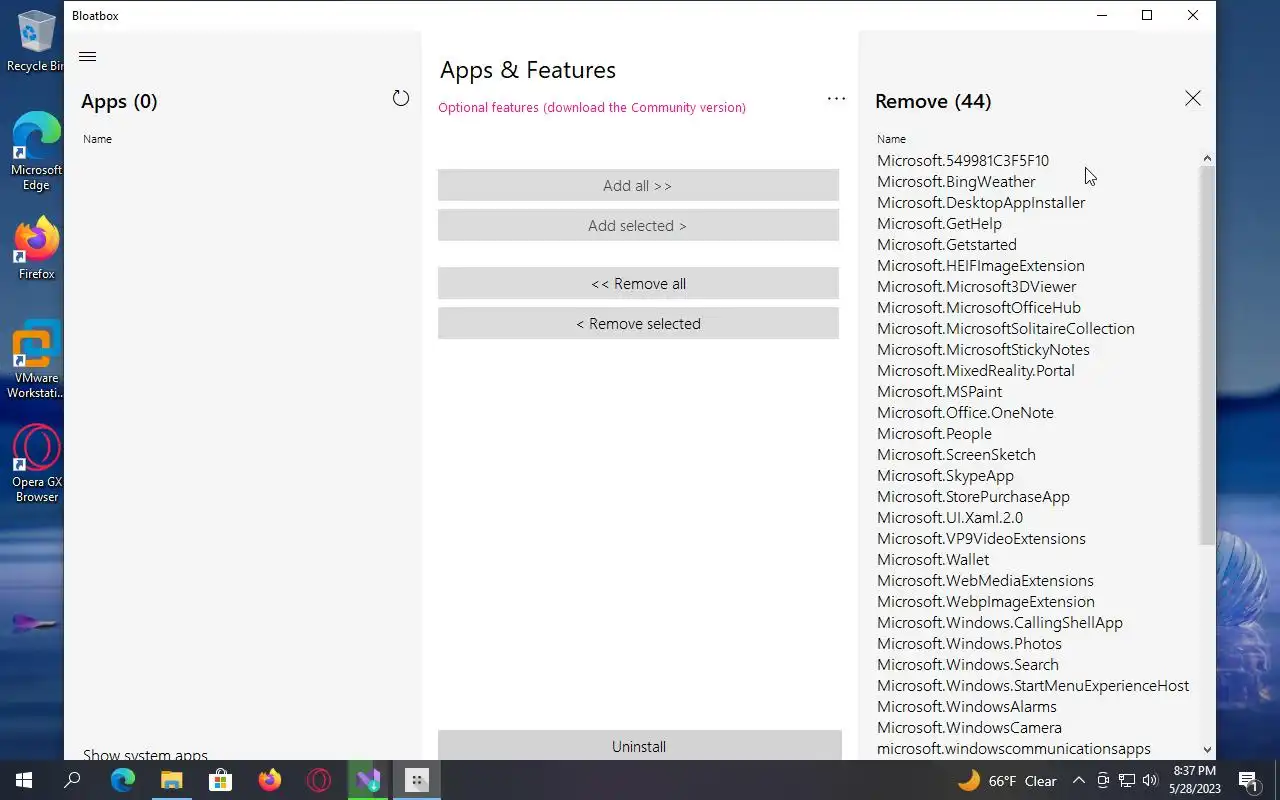The width and height of the screenshot is (1280, 800).
Task: Close the Remove panel
Action: (x=1193, y=98)
